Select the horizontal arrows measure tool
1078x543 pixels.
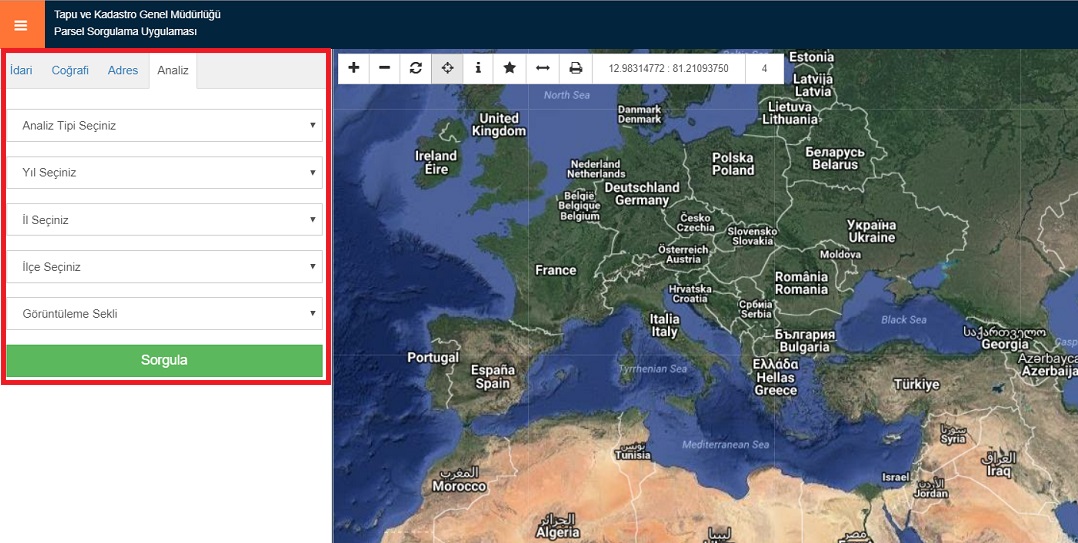click(x=542, y=68)
